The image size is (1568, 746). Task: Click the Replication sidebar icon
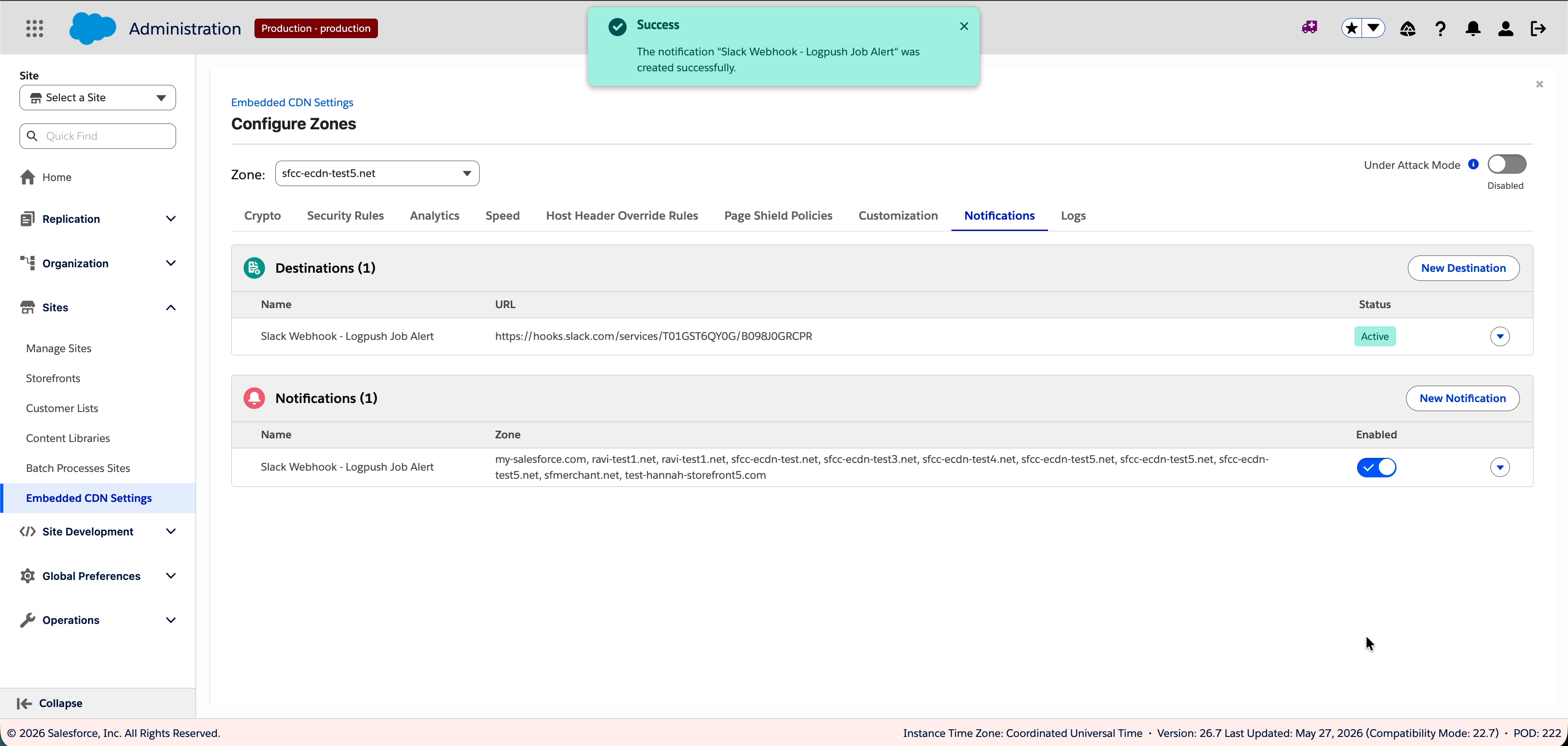coord(27,219)
